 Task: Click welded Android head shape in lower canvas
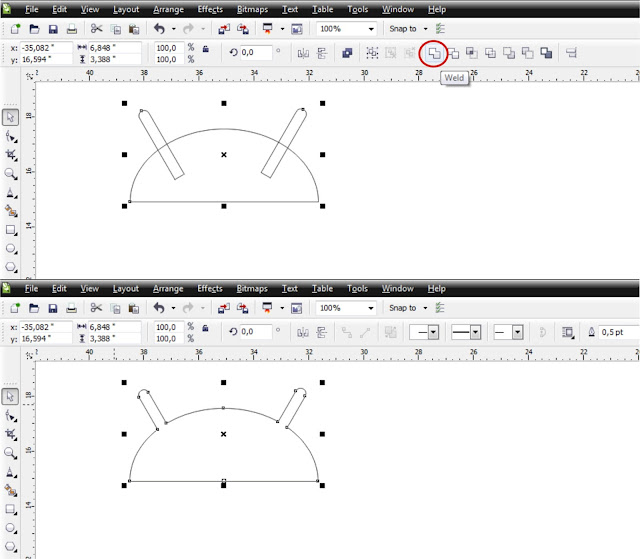(x=224, y=435)
